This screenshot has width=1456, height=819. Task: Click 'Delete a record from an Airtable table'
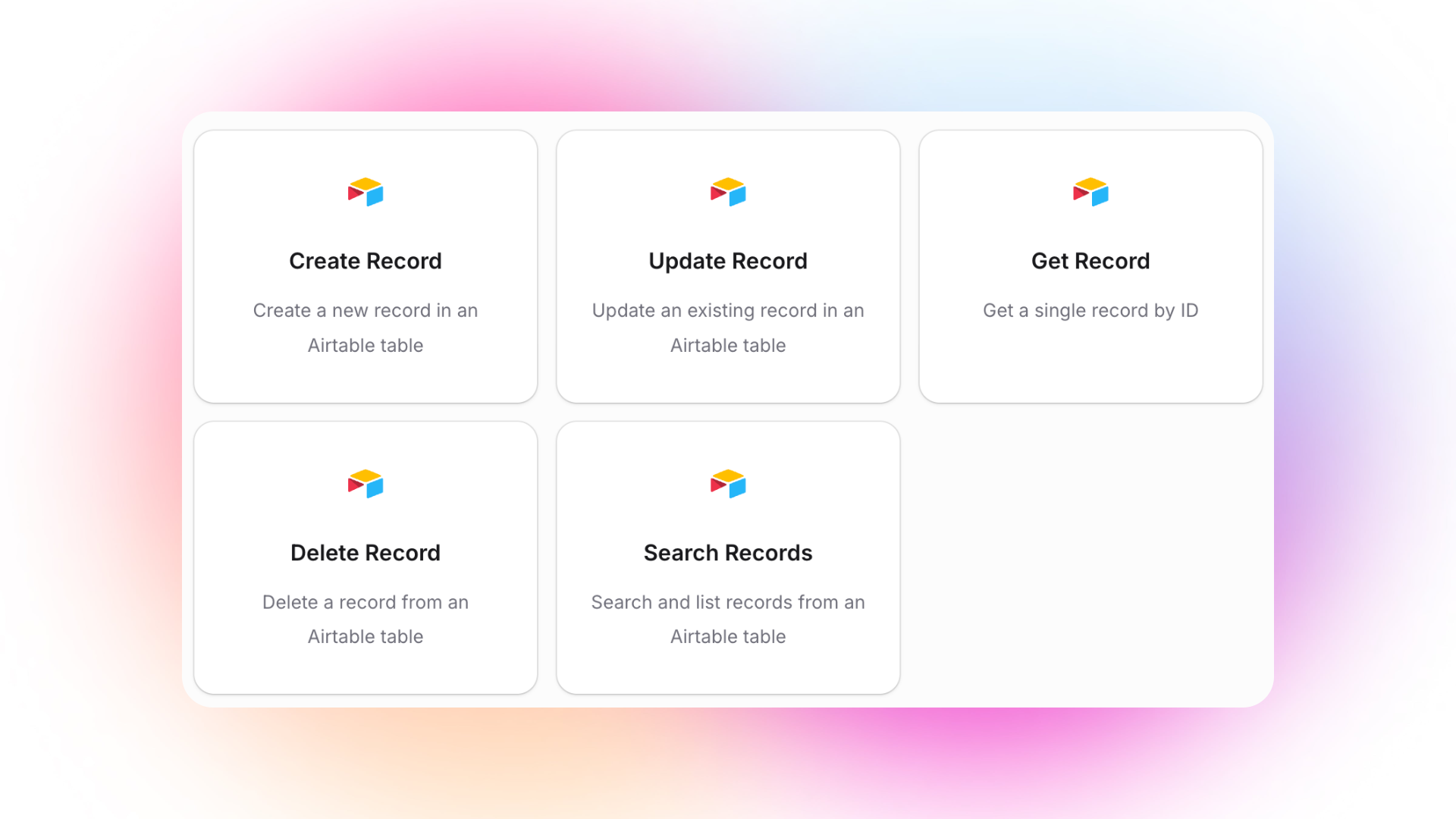(366, 620)
